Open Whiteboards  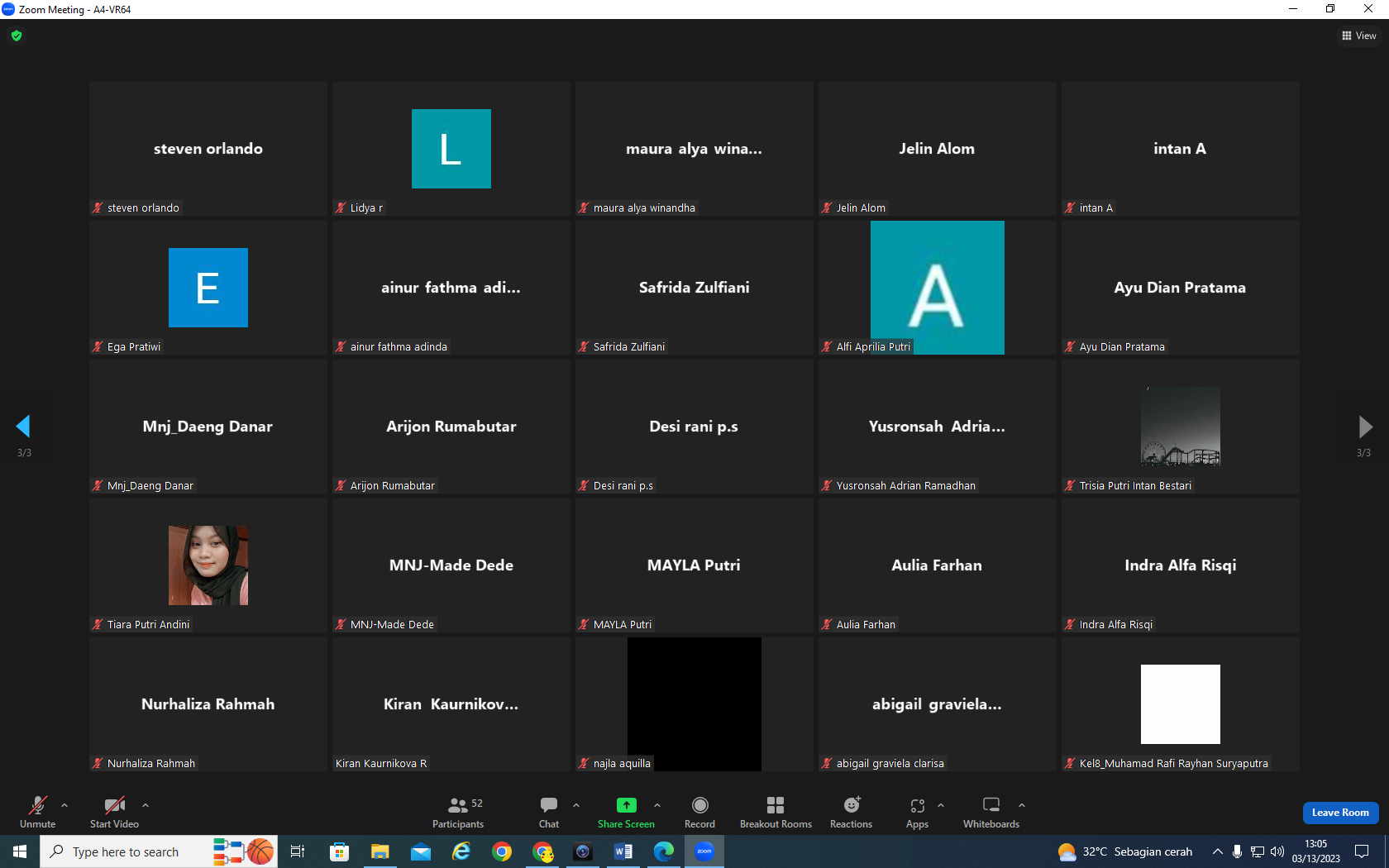point(991,813)
